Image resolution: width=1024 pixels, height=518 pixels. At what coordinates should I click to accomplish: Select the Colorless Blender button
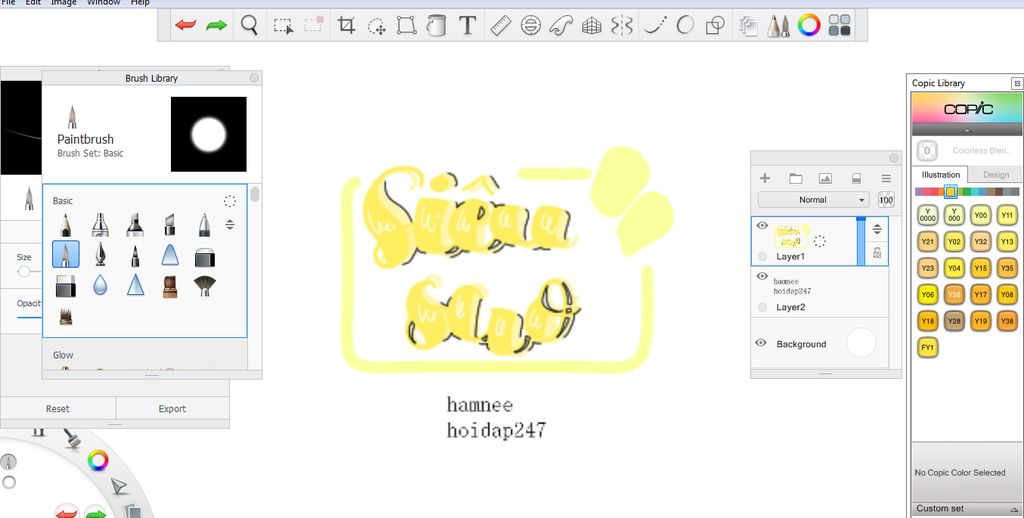tap(927, 150)
